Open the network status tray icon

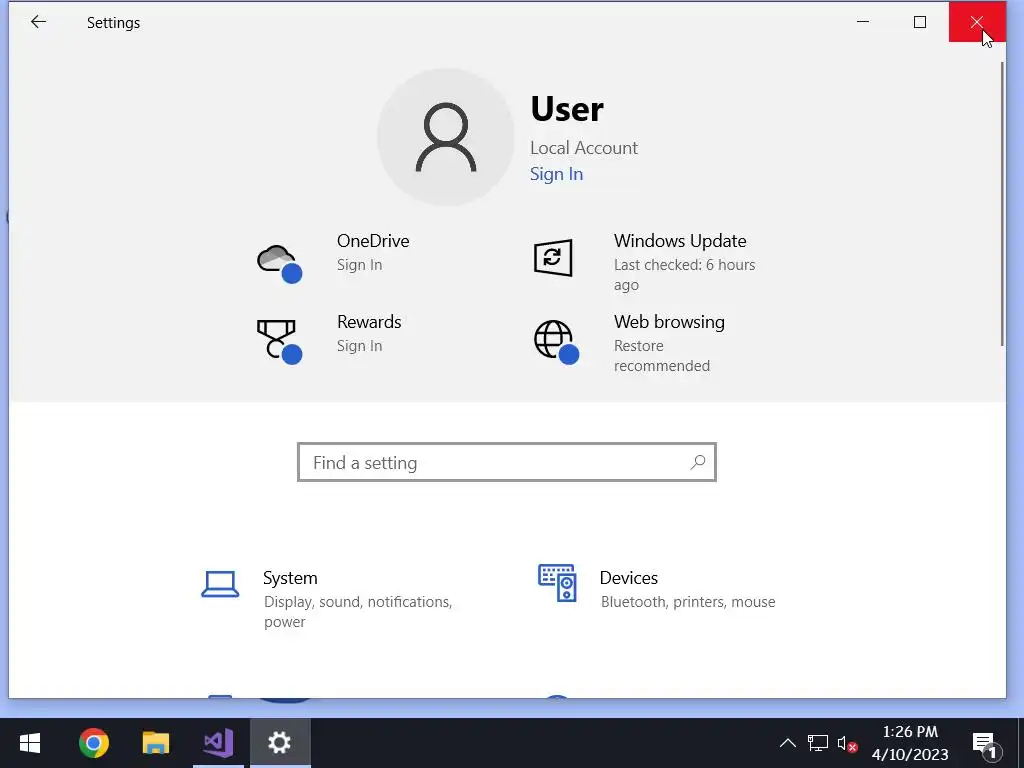coord(818,743)
